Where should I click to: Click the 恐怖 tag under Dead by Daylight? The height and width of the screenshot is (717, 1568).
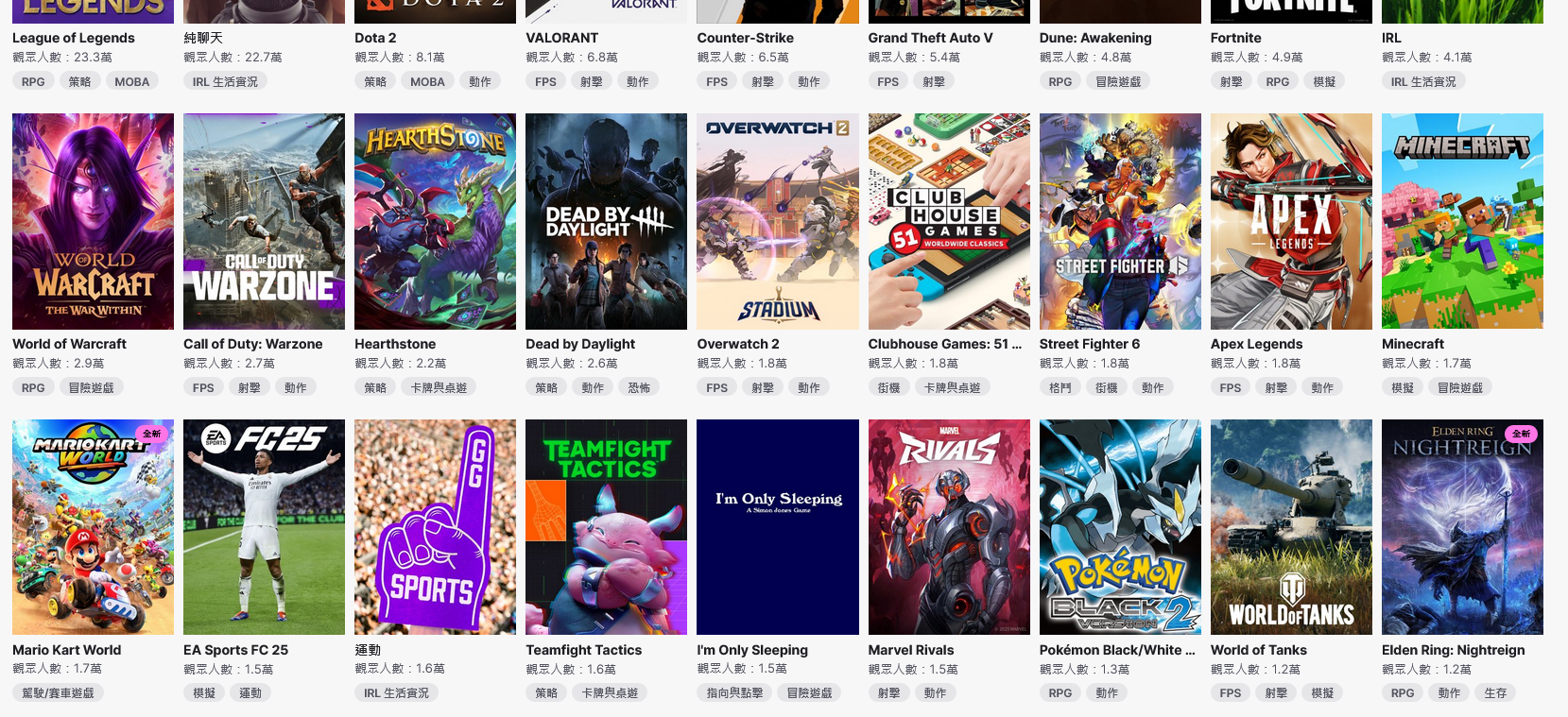coord(639,387)
